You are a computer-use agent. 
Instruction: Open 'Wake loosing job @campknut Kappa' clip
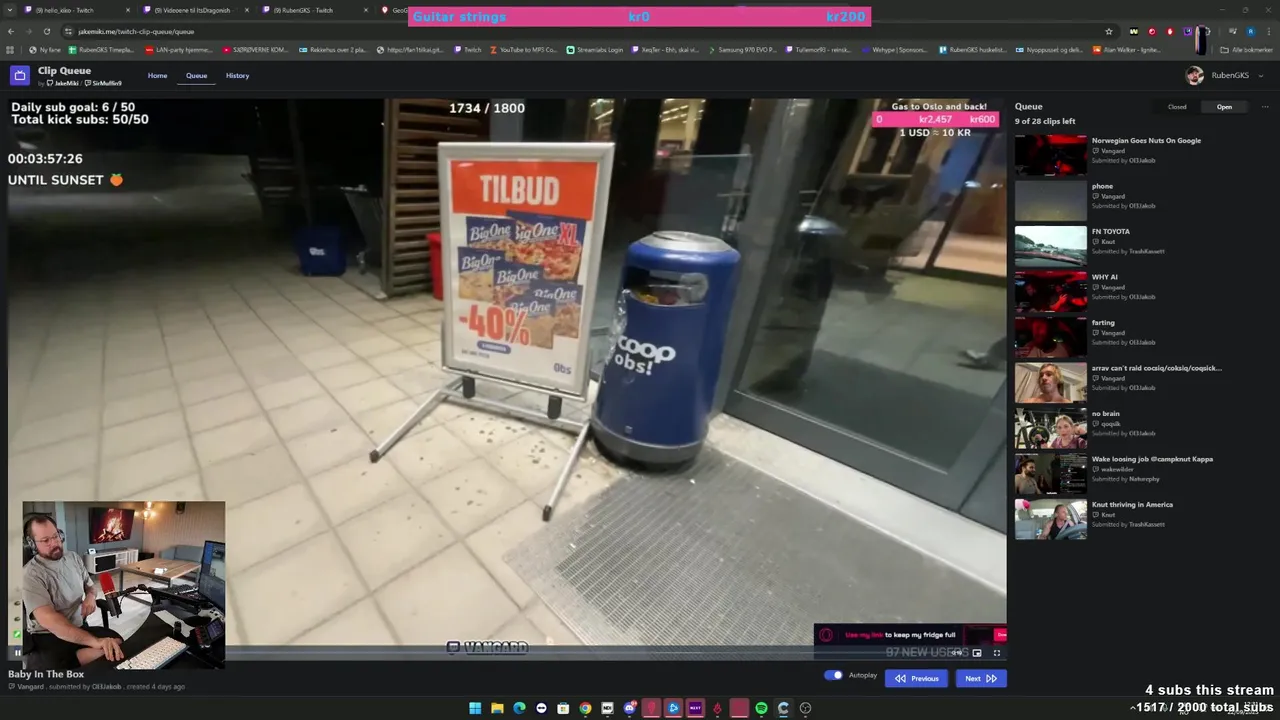pos(1152,459)
